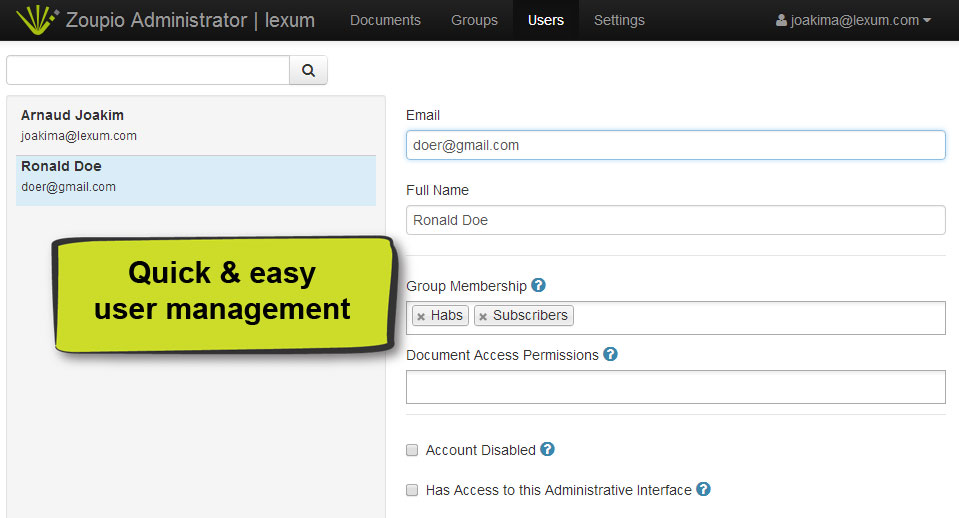Click help icon for Administrative Interface access
959x518 pixels.
703,490
